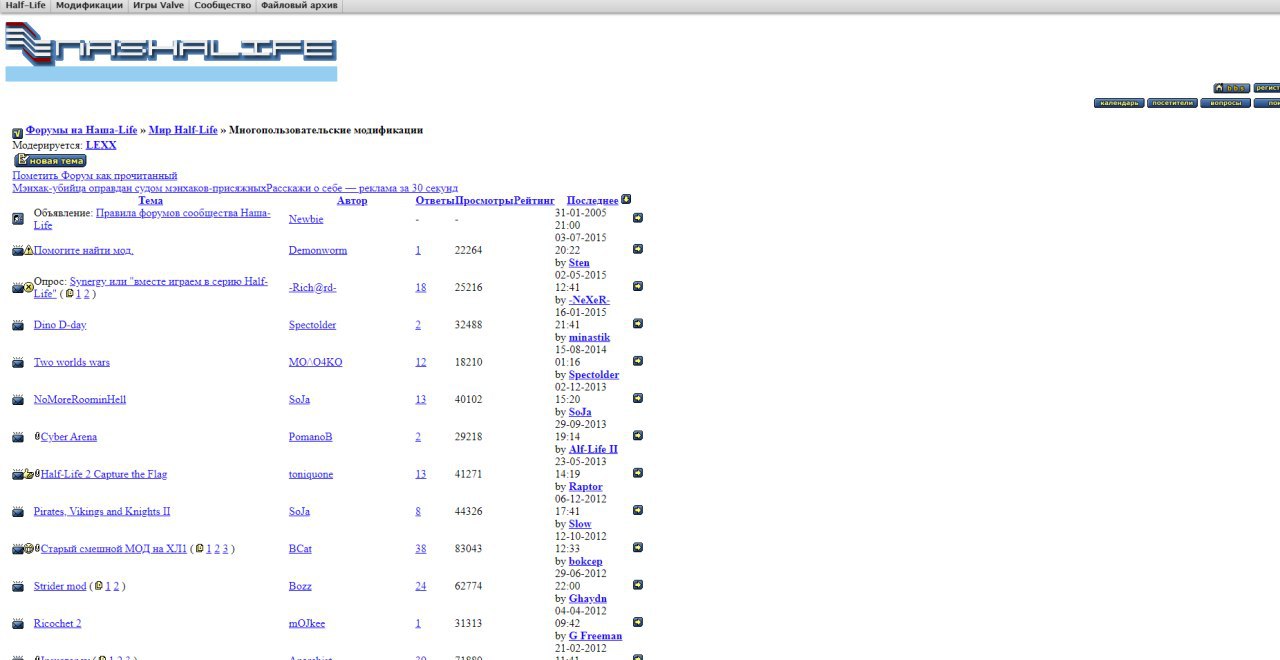This screenshot has height=660, width=1280.
Task: Create a topic with 'новая тема' button
Action: point(50,160)
